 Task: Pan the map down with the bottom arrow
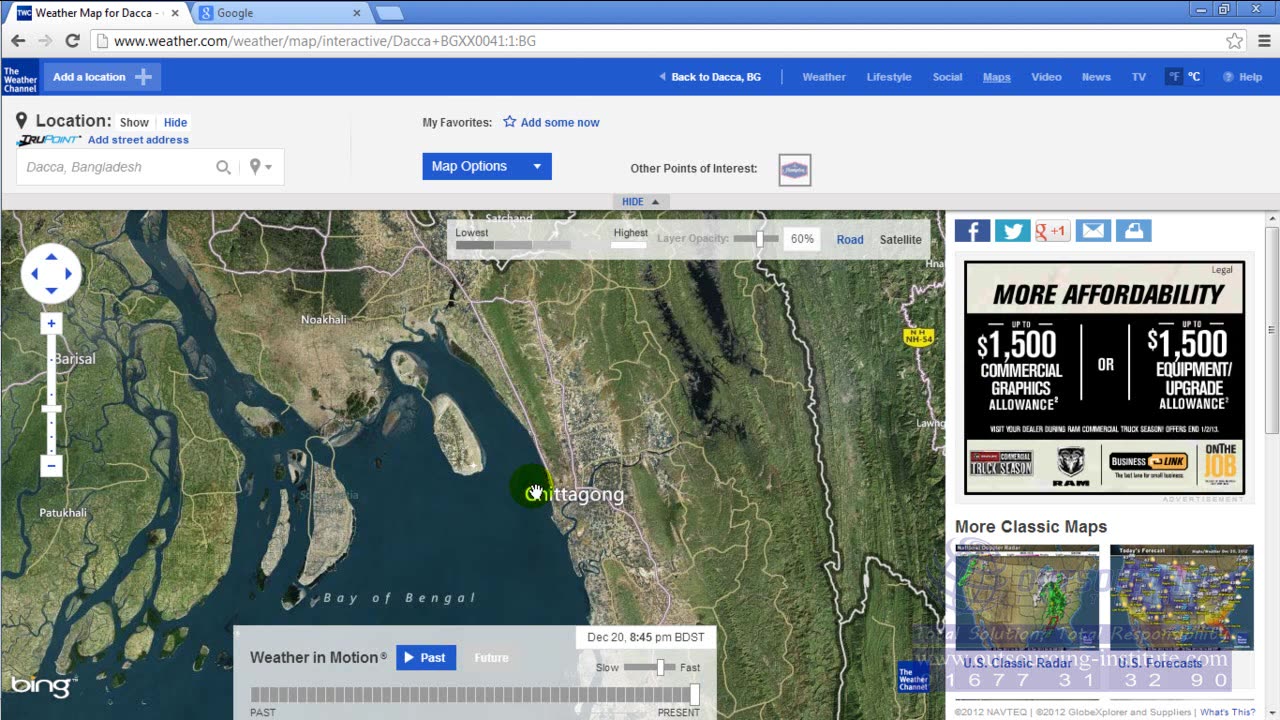[x=51, y=290]
